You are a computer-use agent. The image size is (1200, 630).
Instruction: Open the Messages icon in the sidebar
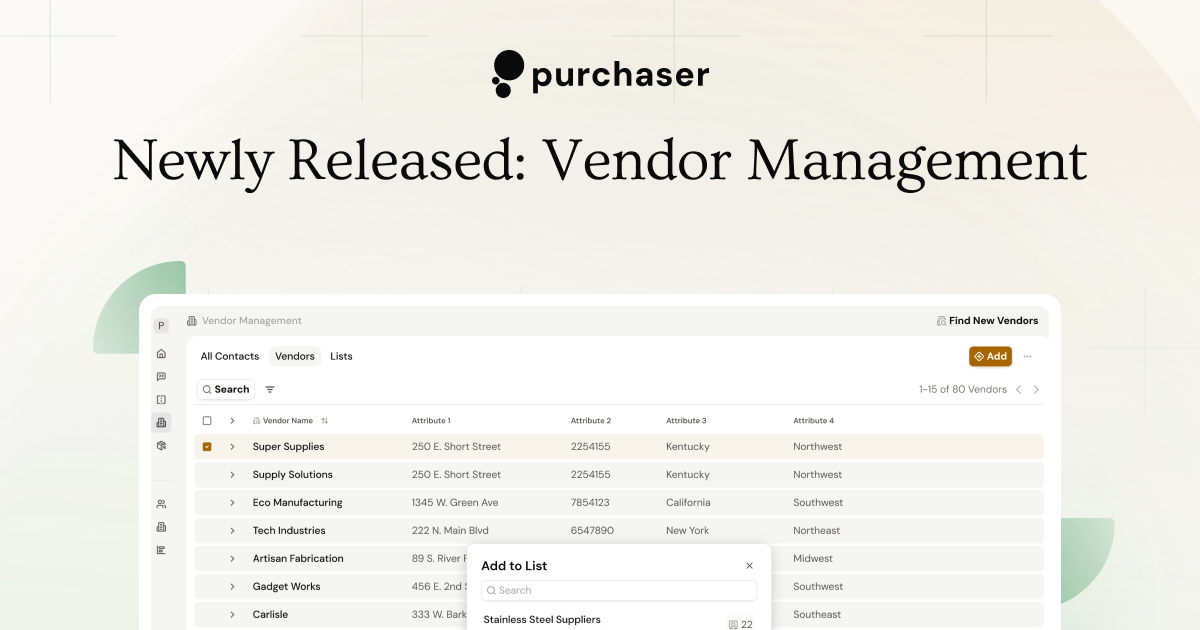point(161,376)
